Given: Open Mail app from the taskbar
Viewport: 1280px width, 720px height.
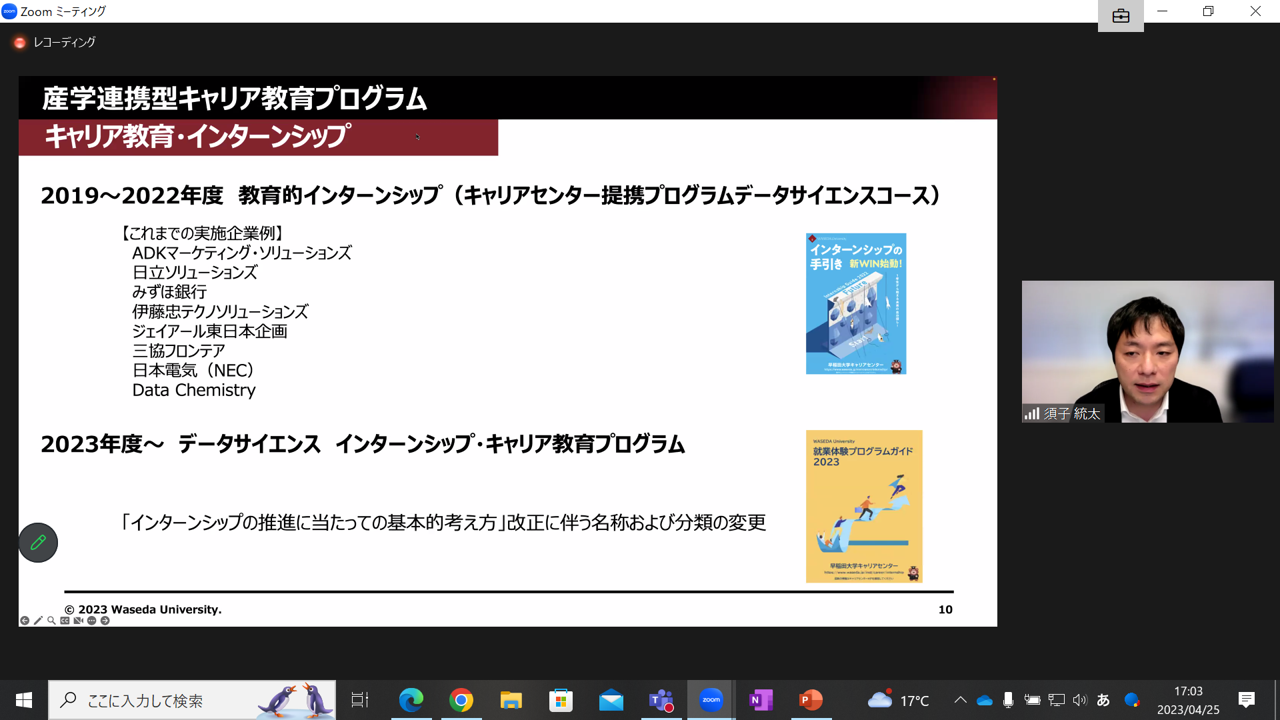Looking at the screenshot, I should 611,700.
